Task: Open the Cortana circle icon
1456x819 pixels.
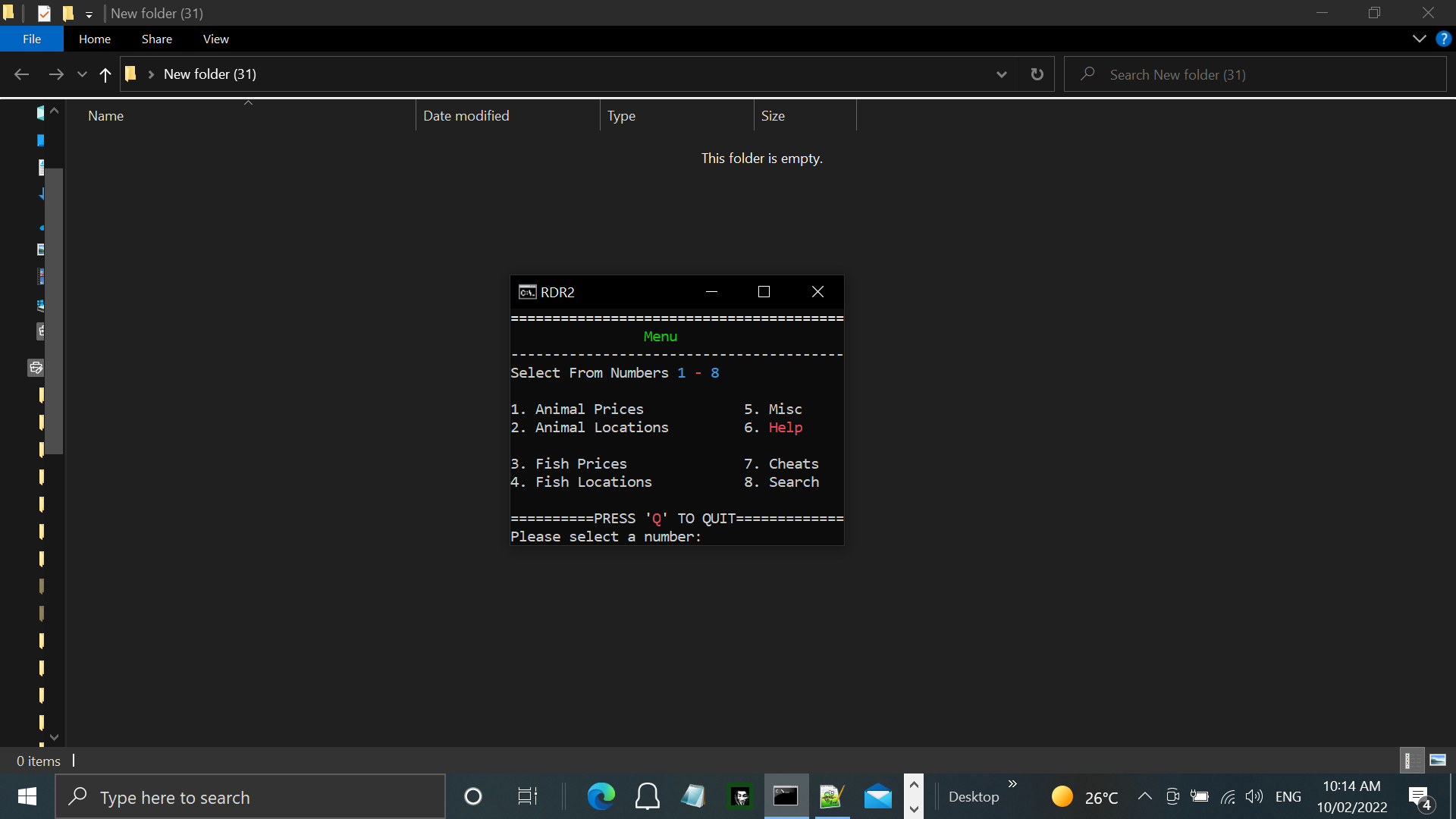Action: (x=473, y=796)
